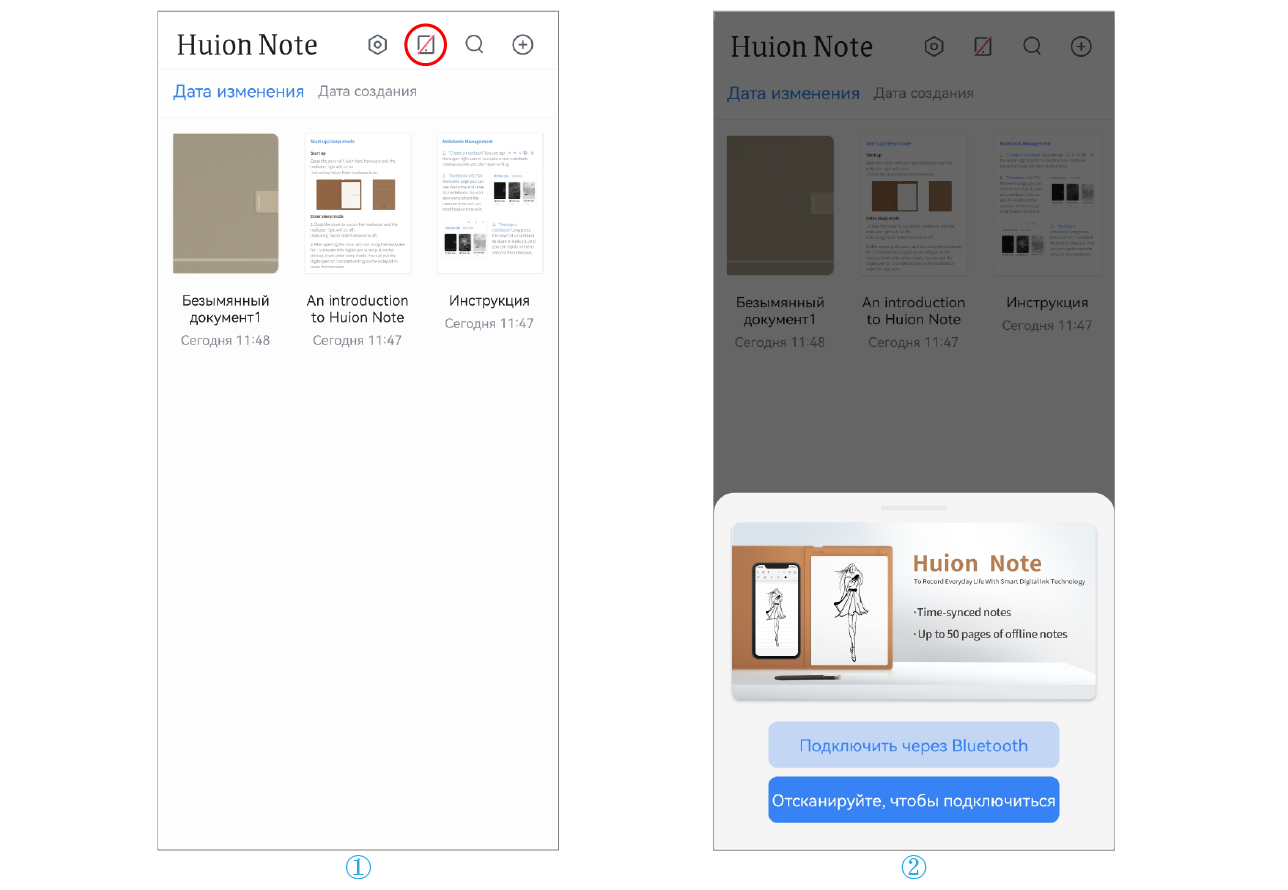The image size is (1288, 890).
Task: Tap the red-circled device connection icon
Action: coord(425,45)
